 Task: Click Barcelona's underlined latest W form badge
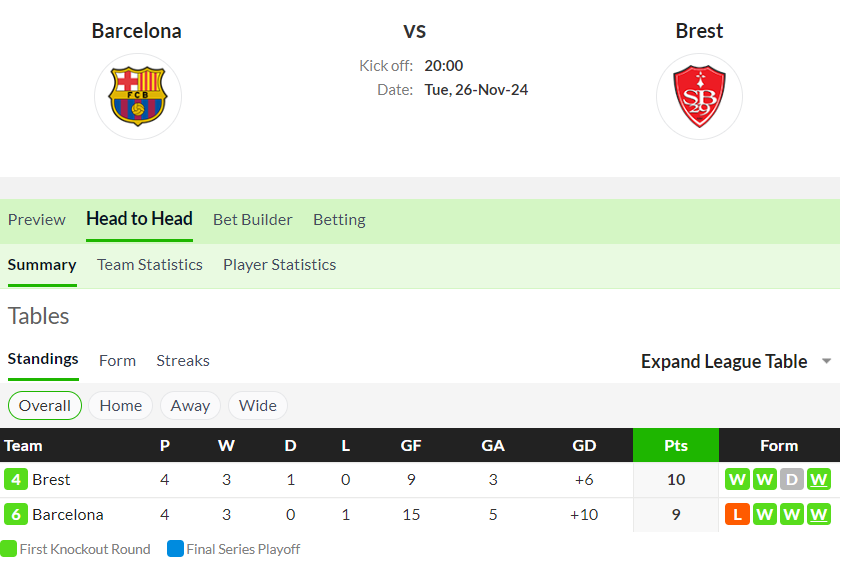click(818, 514)
